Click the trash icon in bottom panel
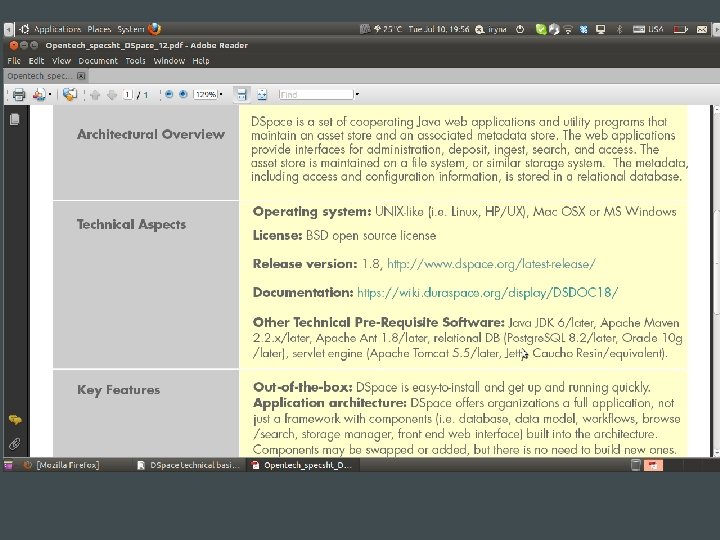The height and width of the screenshot is (540, 720). (x=636, y=465)
